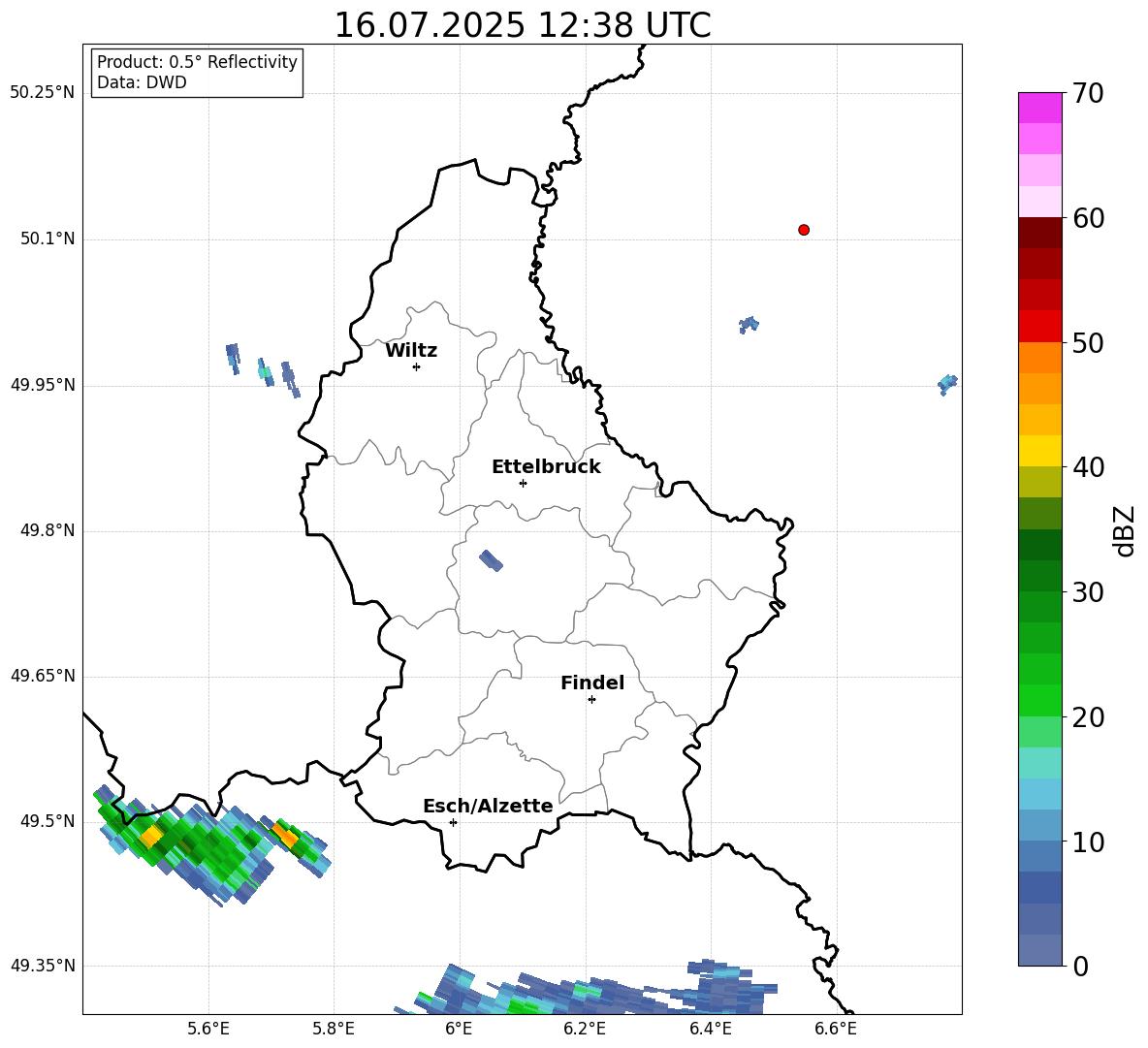
Task: Click the 70 label on the colorbar
Action: tap(1088, 94)
